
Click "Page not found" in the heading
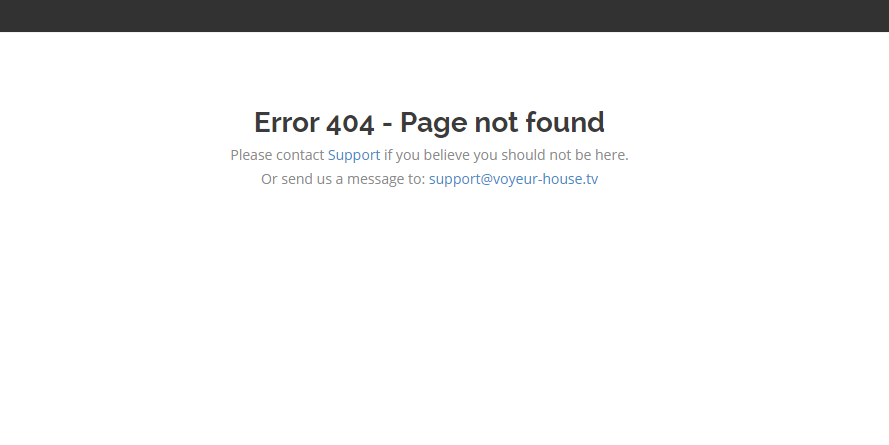(502, 122)
